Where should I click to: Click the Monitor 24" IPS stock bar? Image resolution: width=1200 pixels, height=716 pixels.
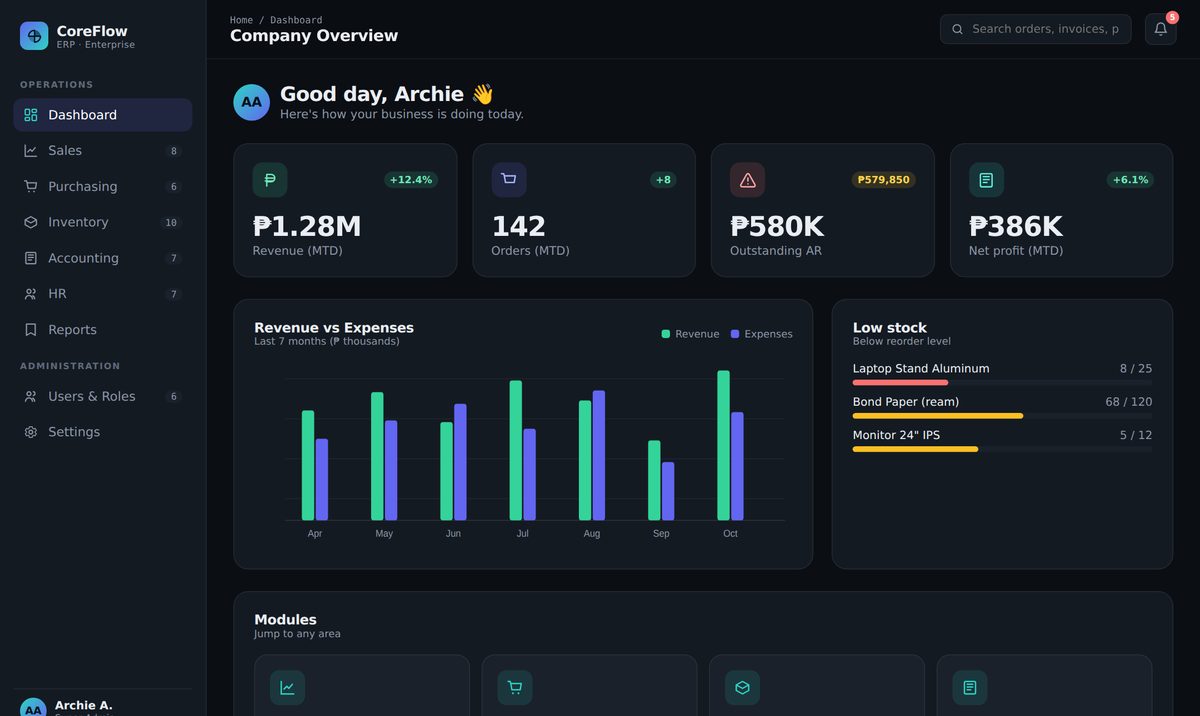[1002, 450]
